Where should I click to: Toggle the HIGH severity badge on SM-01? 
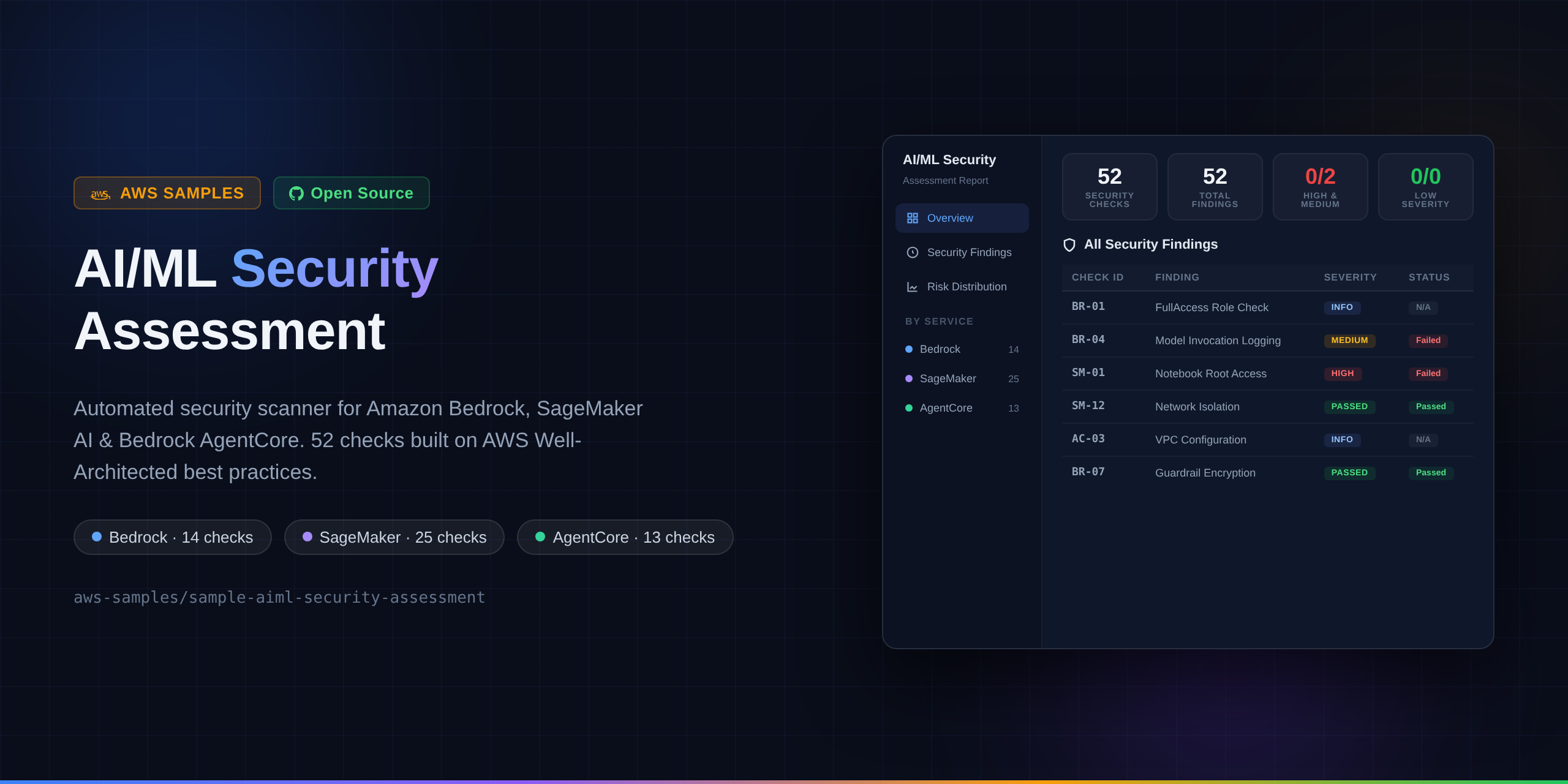(x=1343, y=373)
